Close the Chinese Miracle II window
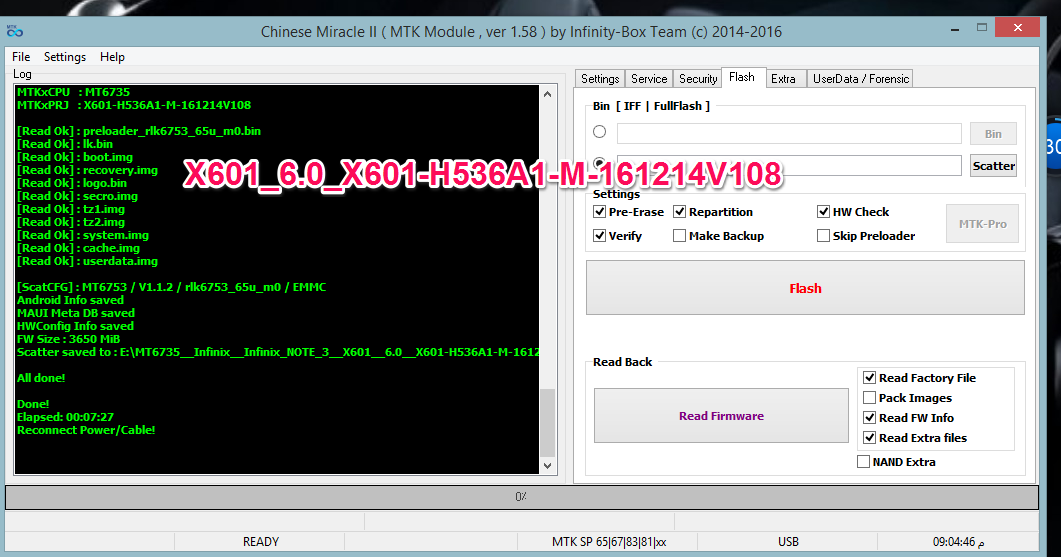 pos(1018,28)
